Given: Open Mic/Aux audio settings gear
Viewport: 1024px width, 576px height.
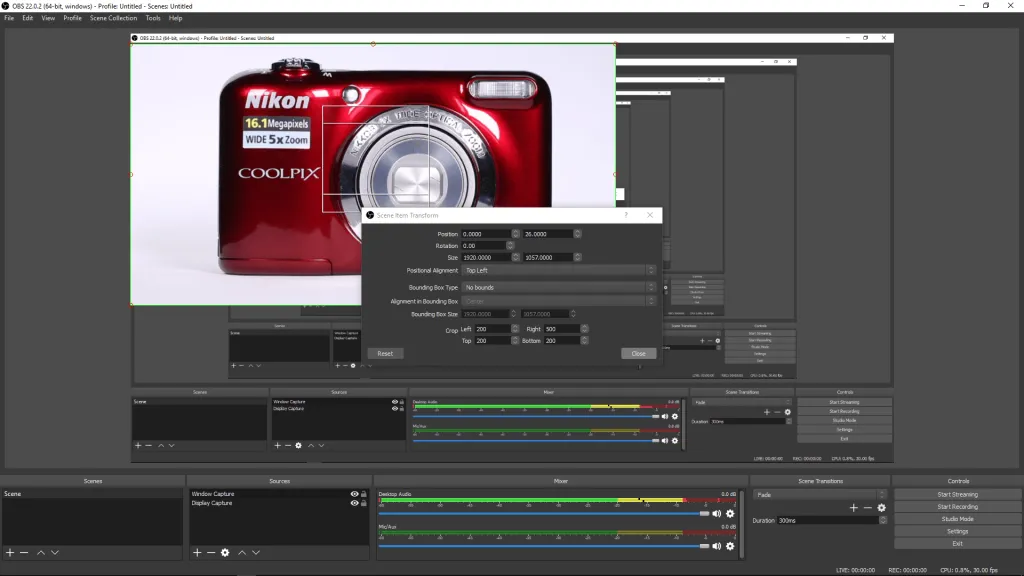Looking at the screenshot, I should 730,546.
